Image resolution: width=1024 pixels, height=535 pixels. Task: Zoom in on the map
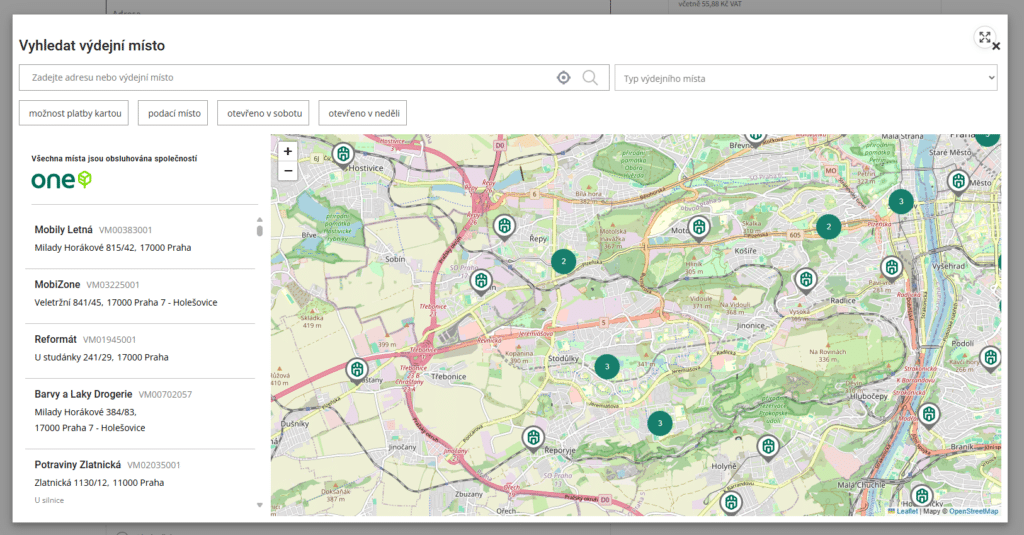tap(287, 151)
